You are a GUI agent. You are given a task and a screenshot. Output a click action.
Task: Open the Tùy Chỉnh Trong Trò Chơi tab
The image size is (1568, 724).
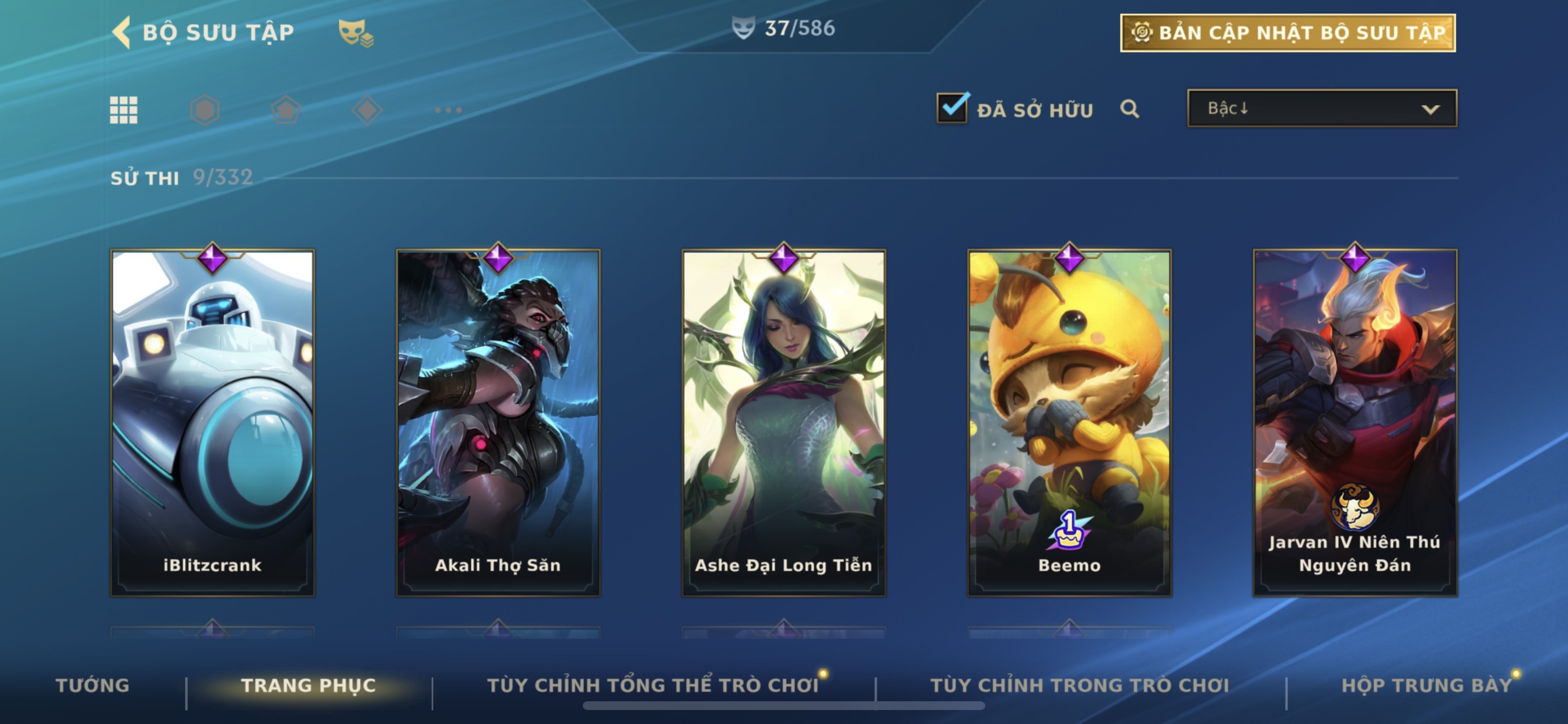point(1079,685)
